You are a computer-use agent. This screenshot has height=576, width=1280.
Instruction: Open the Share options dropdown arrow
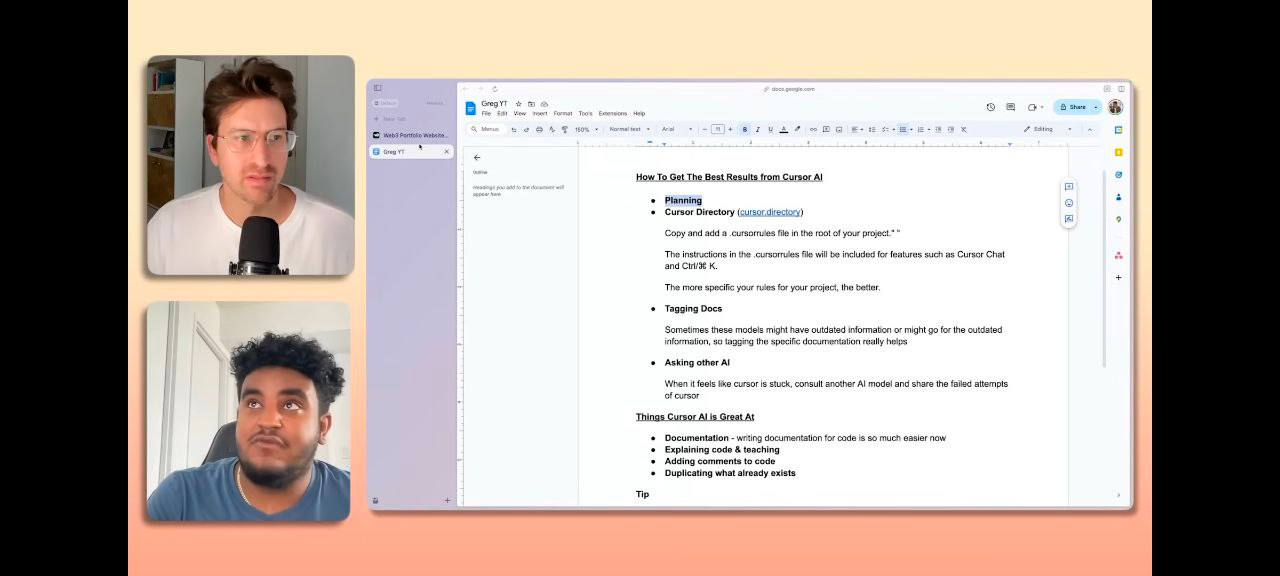[1096, 107]
